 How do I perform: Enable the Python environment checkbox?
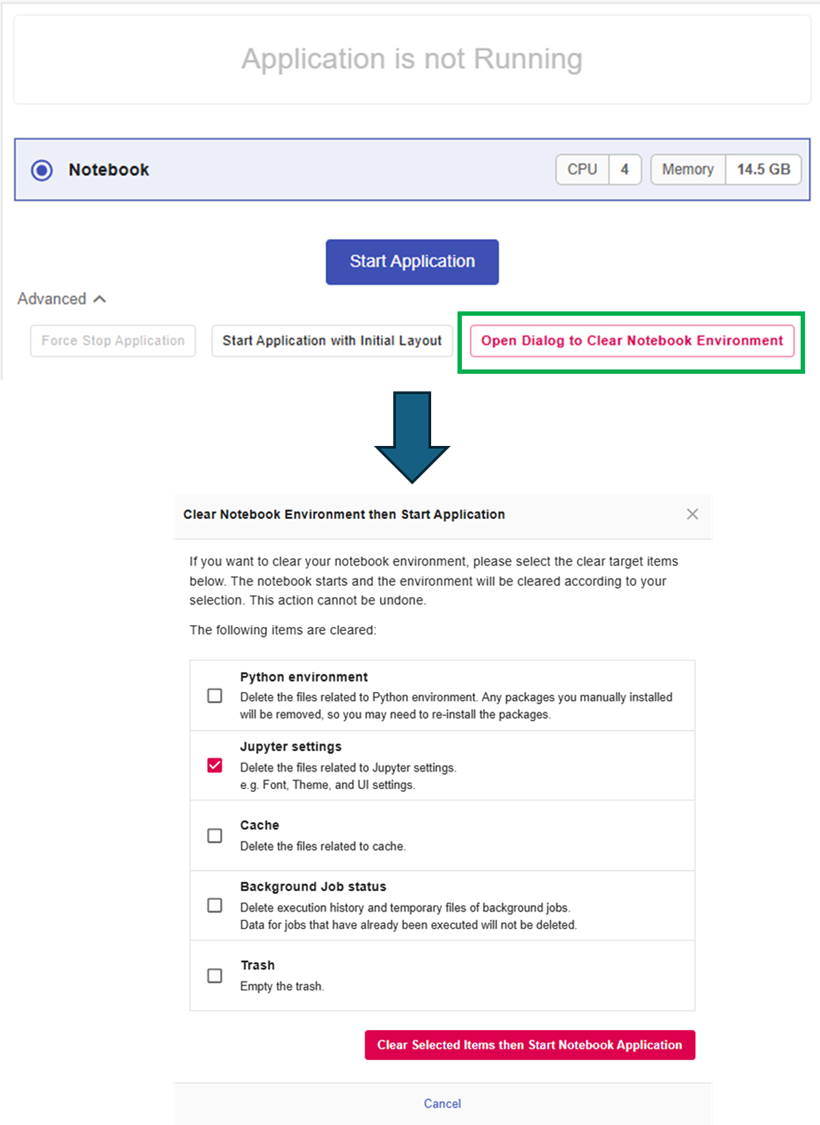click(215, 696)
